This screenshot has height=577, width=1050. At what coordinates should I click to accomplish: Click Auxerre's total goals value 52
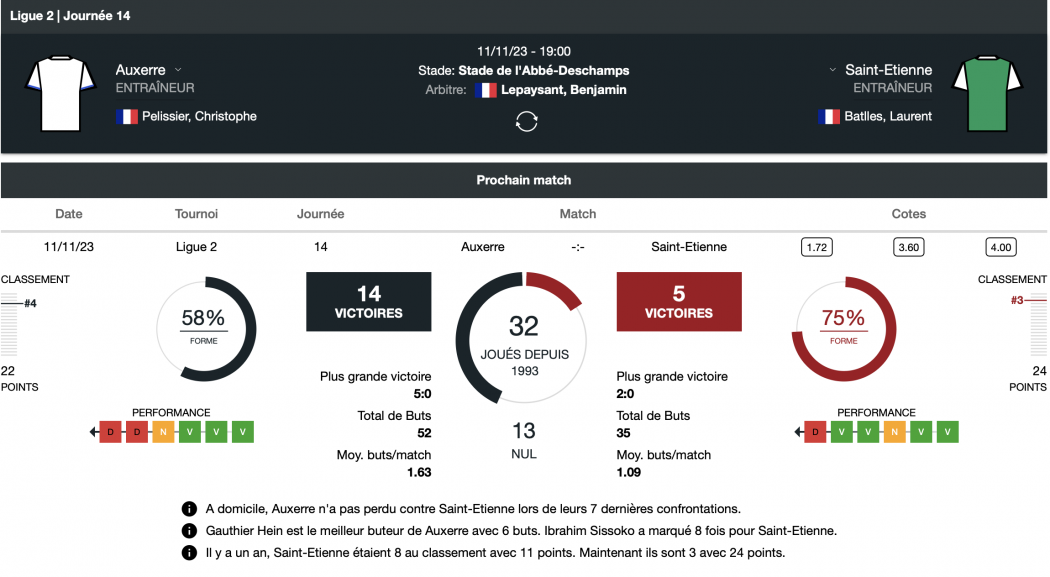point(425,433)
